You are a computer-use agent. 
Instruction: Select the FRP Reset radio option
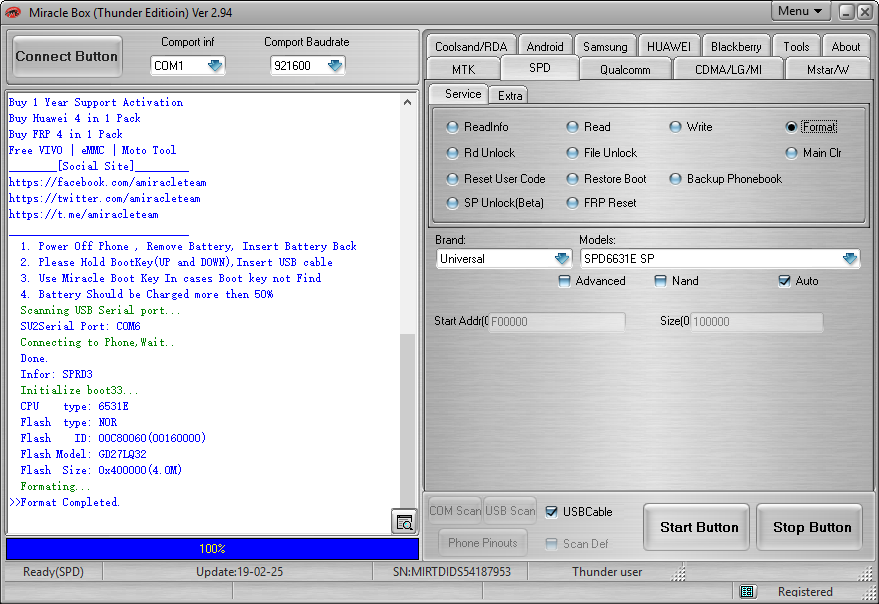[x=572, y=203]
